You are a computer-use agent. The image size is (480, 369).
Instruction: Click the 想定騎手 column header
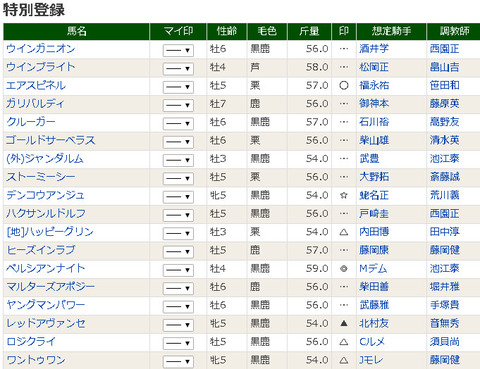(x=391, y=32)
